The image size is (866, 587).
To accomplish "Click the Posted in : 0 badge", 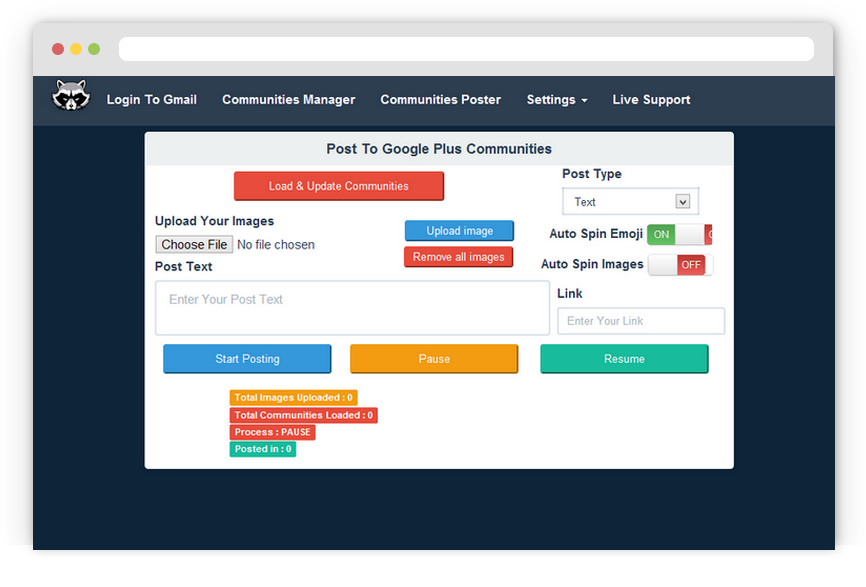I will pyautogui.click(x=262, y=449).
